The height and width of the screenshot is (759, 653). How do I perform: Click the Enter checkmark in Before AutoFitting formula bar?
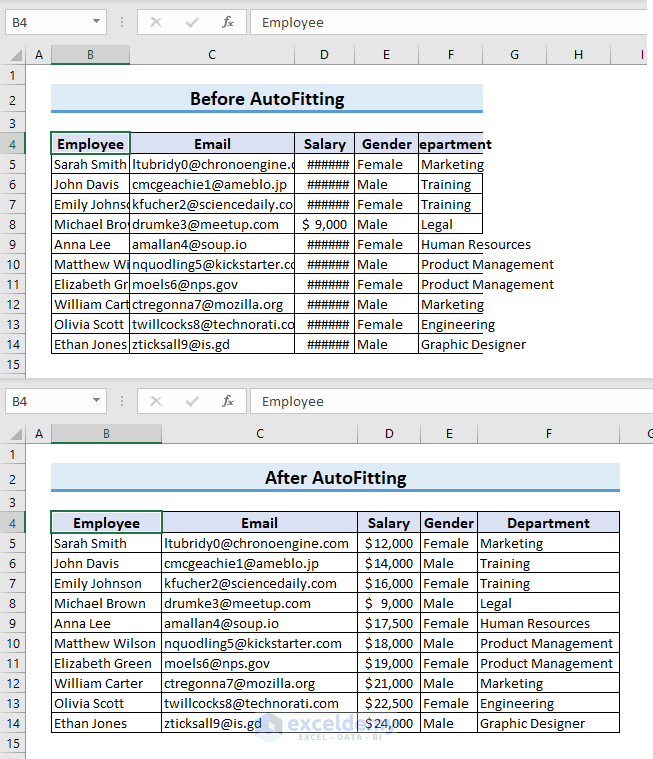click(192, 22)
